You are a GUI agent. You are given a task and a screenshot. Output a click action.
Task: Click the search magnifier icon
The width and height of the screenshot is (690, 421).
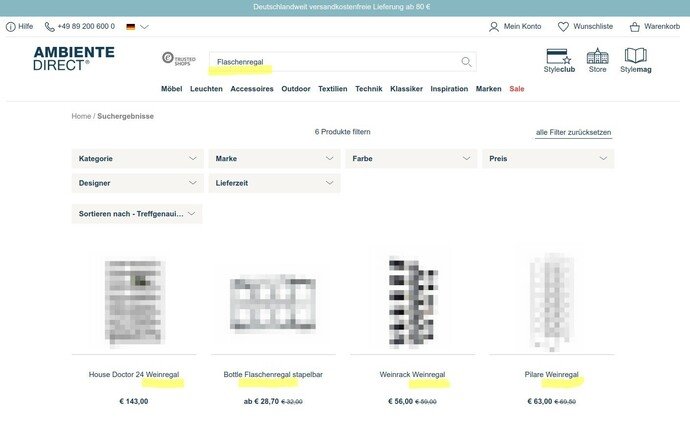[x=466, y=62]
